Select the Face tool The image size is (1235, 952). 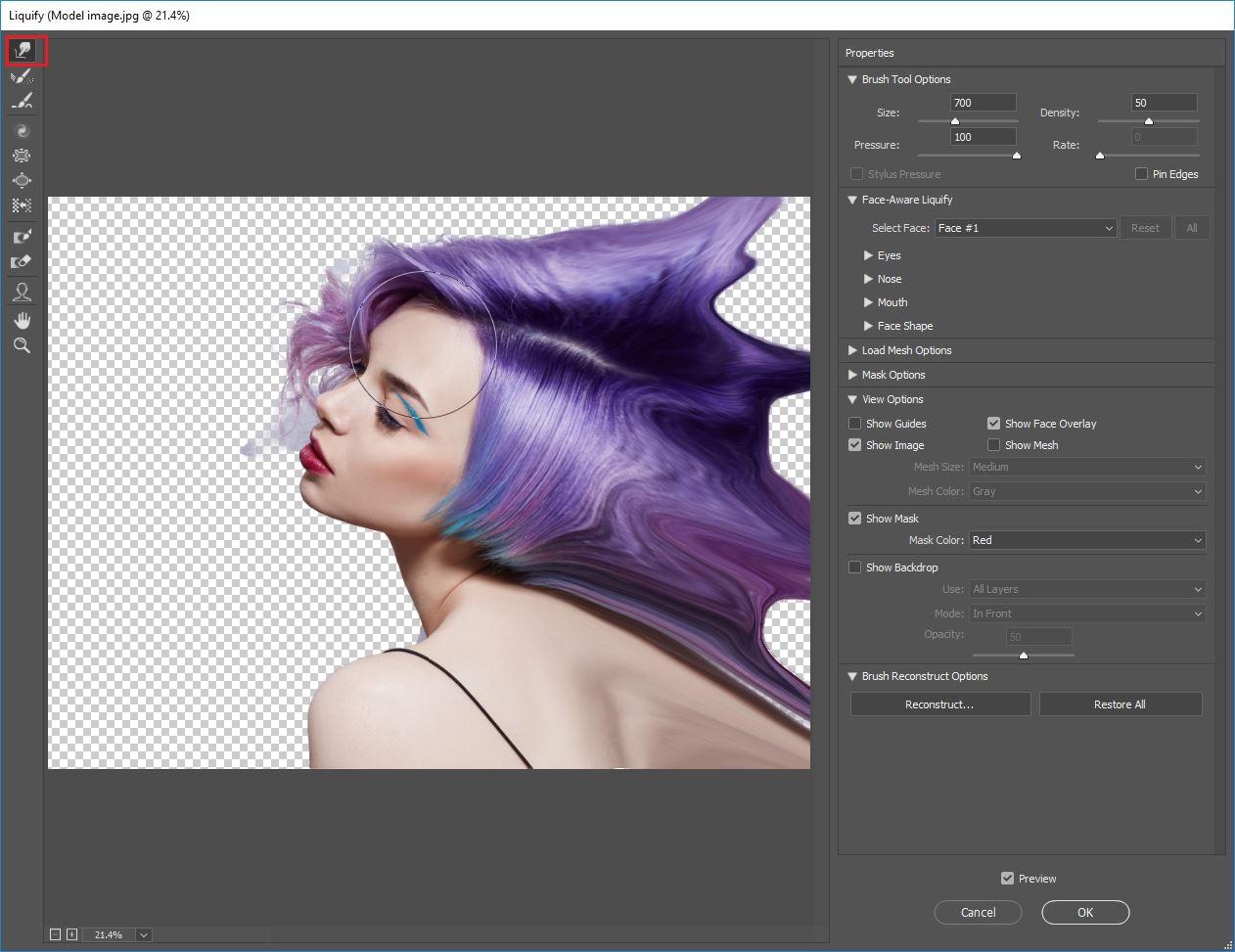(x=23, y=292)
